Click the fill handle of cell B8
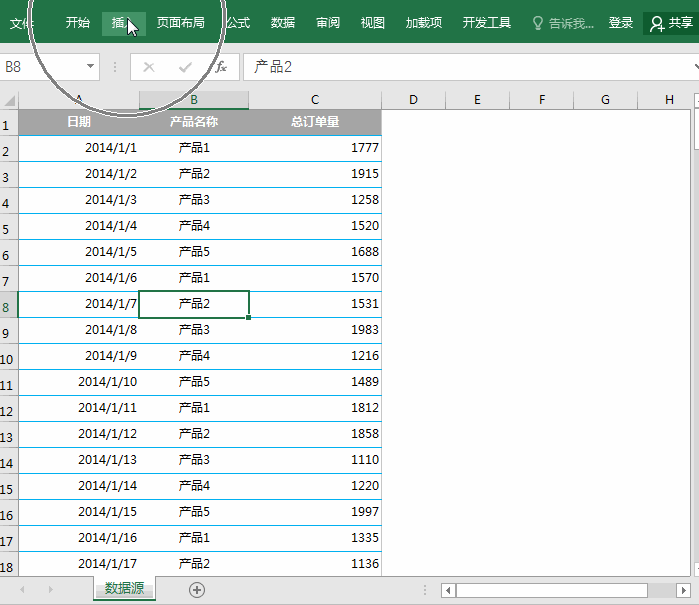This screenshot has width=699, height=605. pos(248,317)
